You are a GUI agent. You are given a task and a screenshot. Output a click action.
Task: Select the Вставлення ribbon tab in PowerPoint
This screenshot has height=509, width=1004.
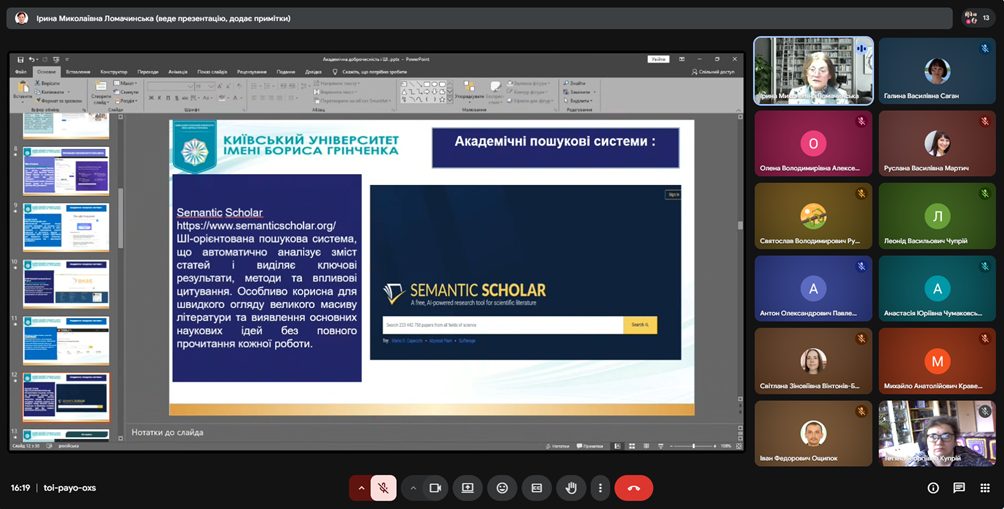(78, 72)
